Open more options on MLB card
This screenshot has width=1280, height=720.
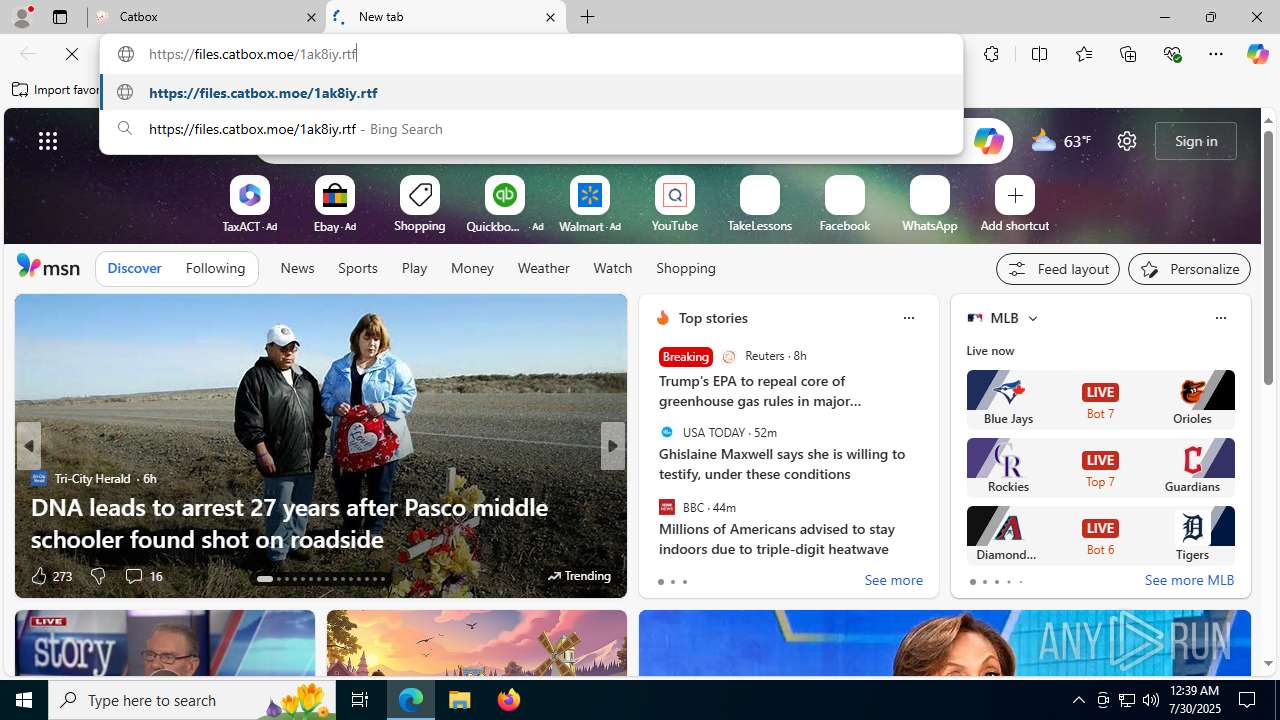tap(1220, 318)
